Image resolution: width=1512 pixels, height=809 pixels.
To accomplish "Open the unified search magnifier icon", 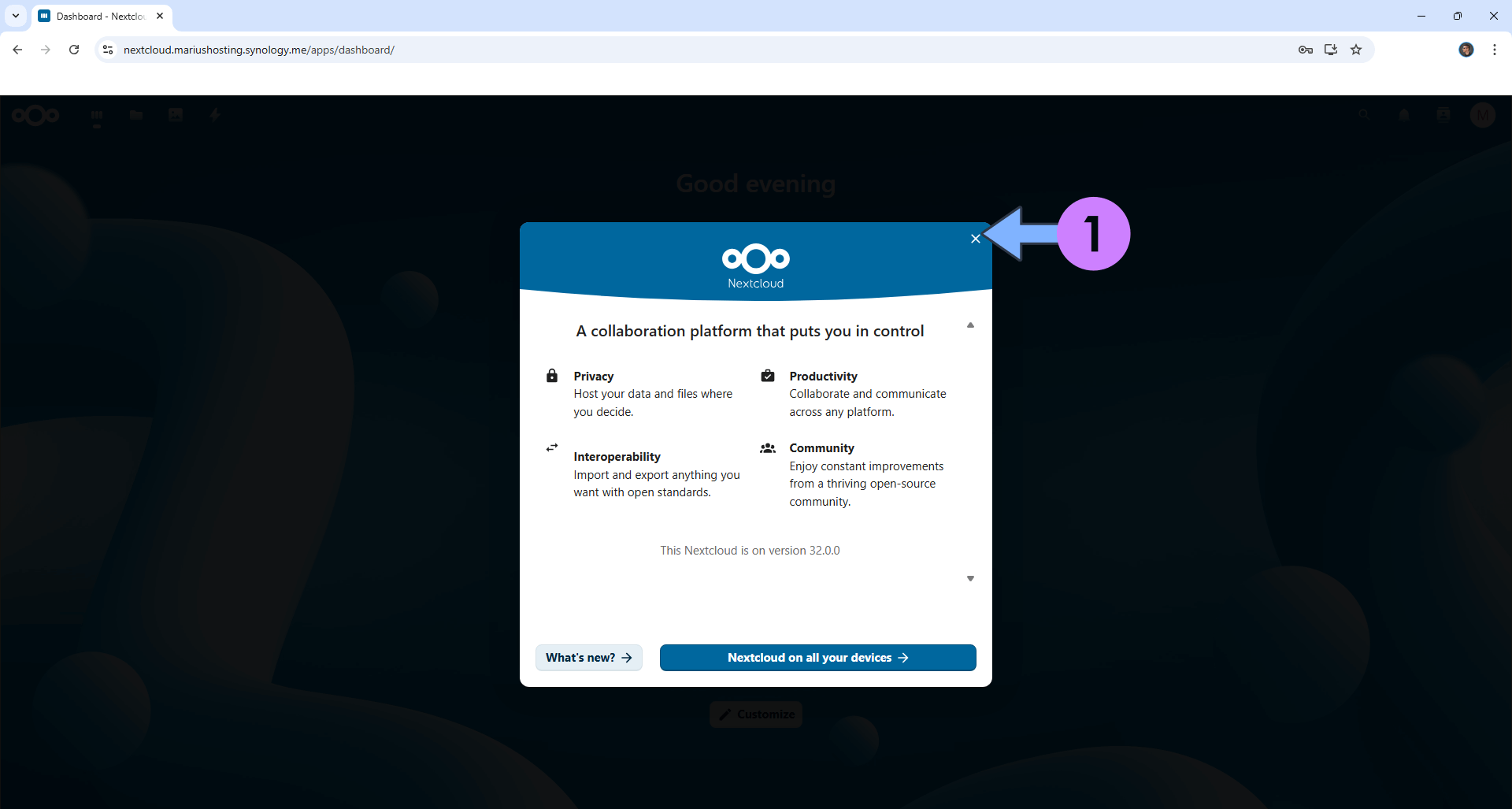I will (1365, 116).
